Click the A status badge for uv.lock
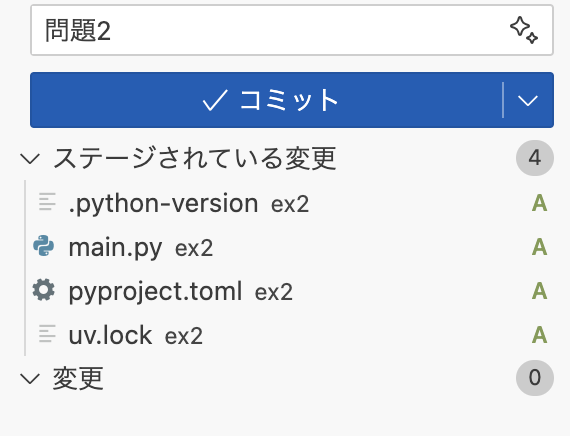The image size is (570, 436). click(539, 335)
